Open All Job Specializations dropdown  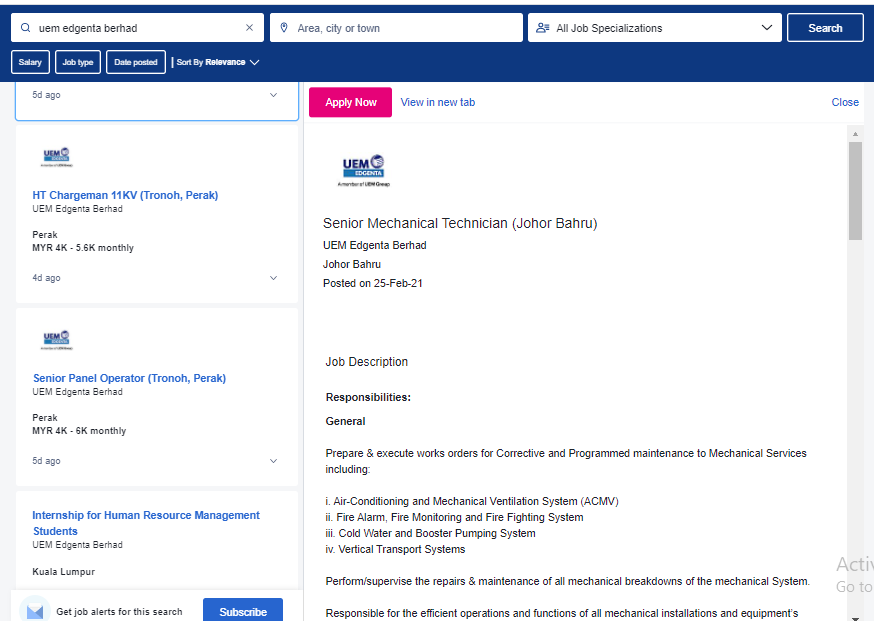coord(654,28)
